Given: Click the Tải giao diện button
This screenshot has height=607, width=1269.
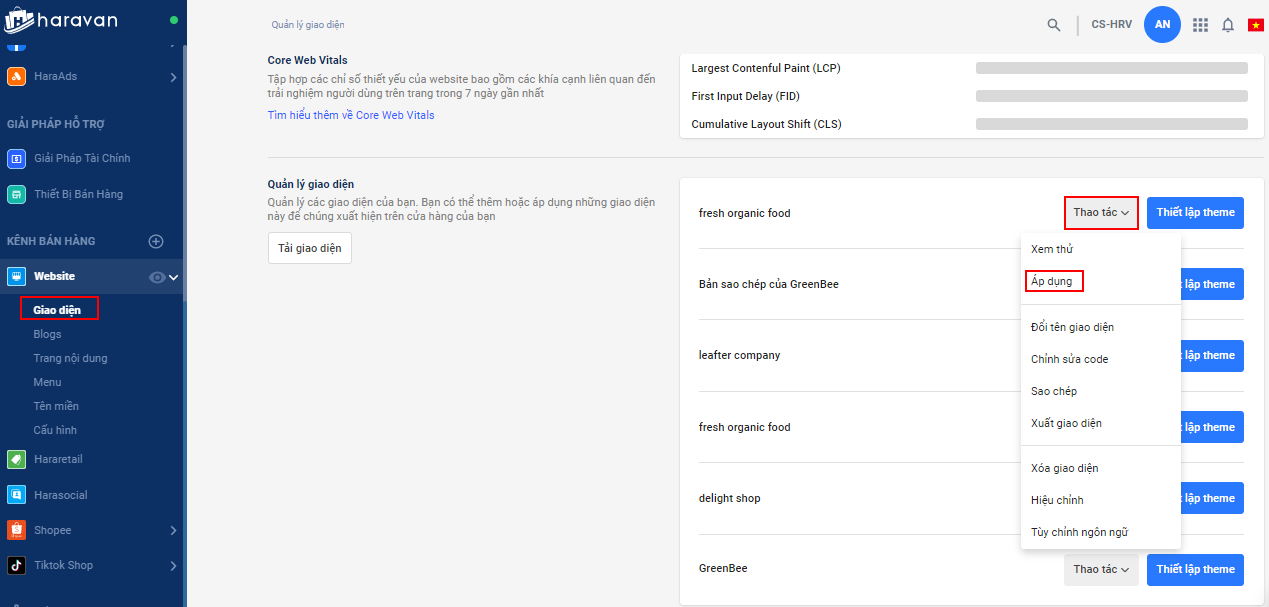Looking at the screenshot, I should tap(309, 248).
